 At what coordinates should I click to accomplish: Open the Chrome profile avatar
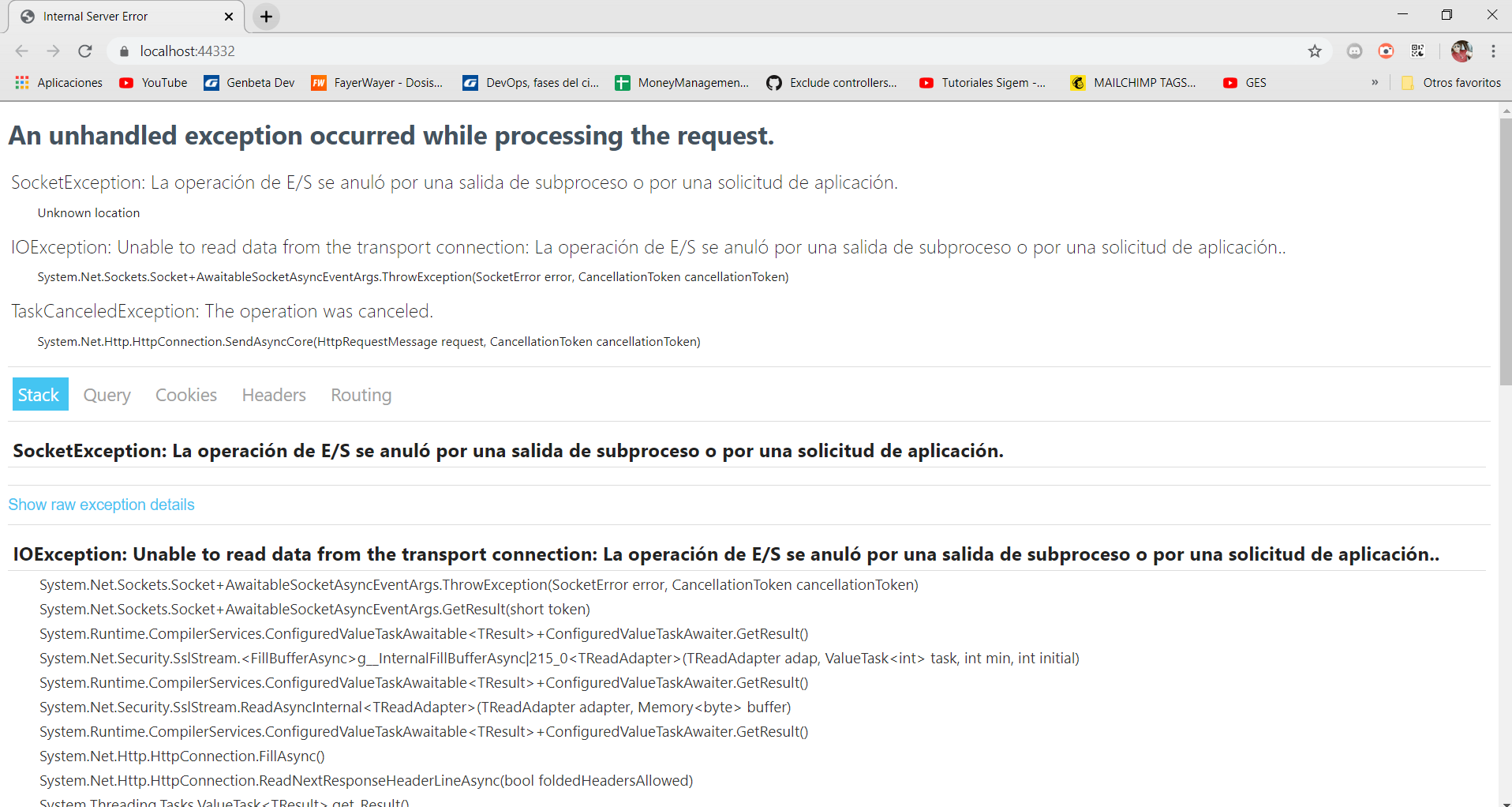pos(1461,51)
